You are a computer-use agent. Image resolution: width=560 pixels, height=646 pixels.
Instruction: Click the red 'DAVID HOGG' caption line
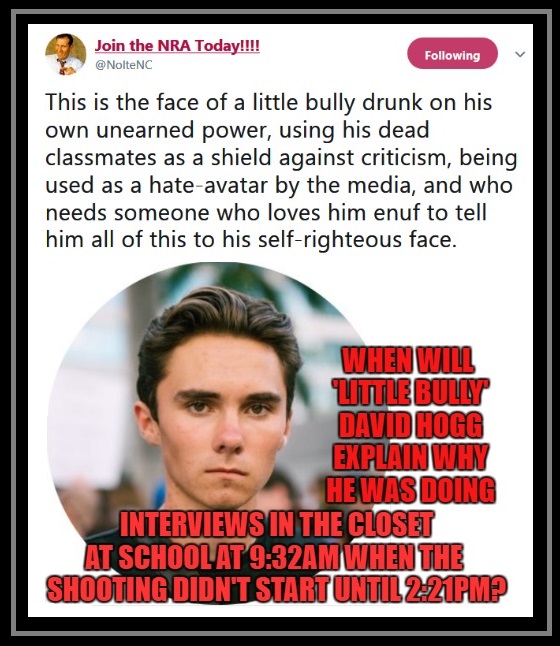pyautogui.click(x=410, y=425)
